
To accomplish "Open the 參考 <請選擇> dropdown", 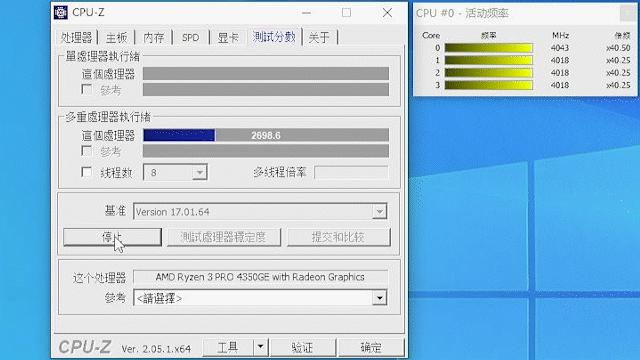I will (260, 298).
